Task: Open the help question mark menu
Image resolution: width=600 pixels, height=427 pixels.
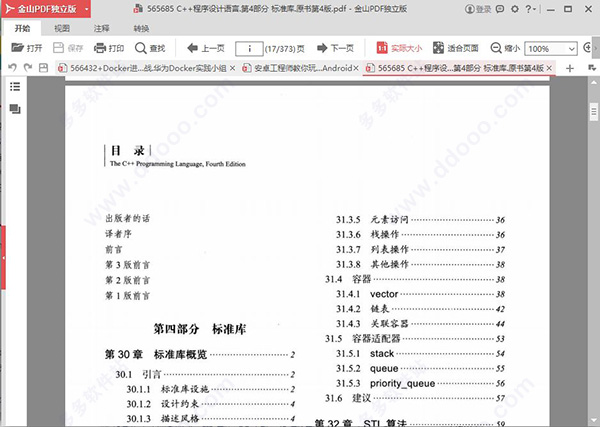Action: [530, 9]
